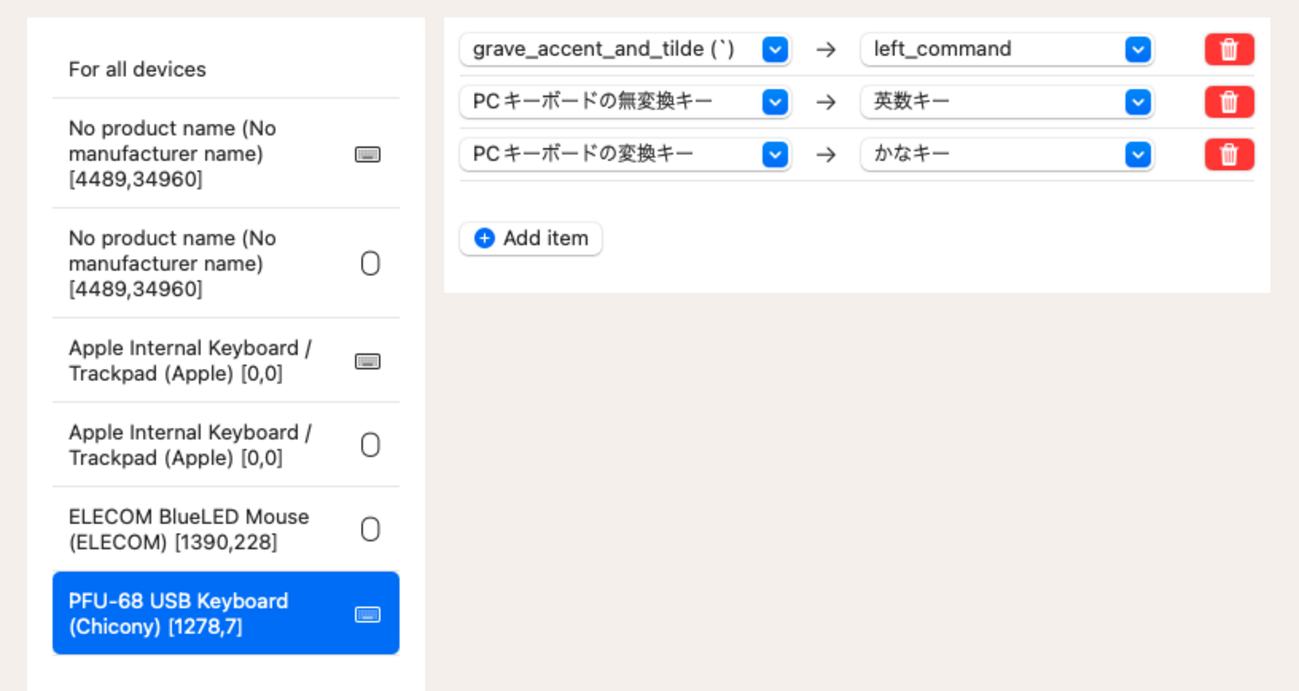The height and width of the screenshot is (691, 1299).
Task: Click the ELECOM BlueLED Mouse icon
Action: click(x=370, y=529)
